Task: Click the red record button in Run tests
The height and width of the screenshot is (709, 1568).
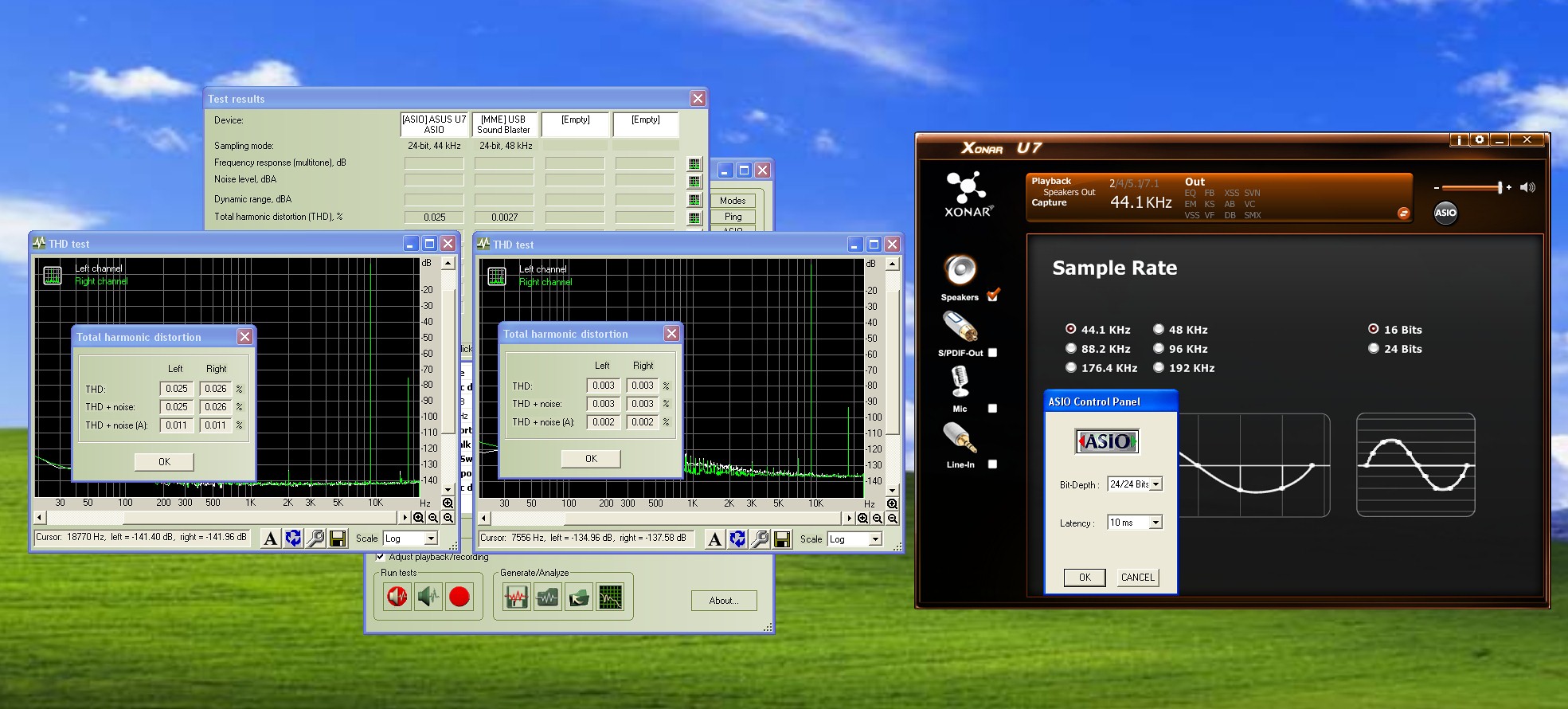Action: click(x=459, y=597)
